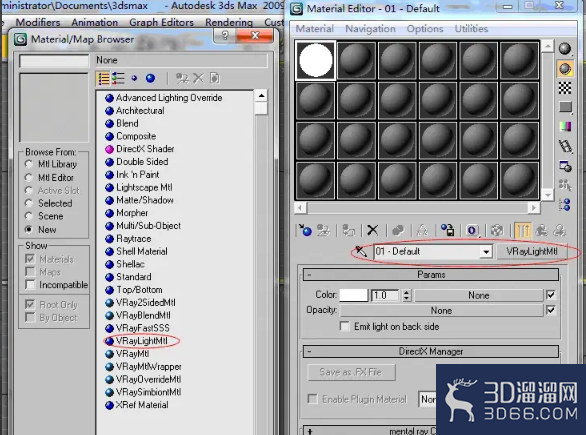The image size is (586, 435).
Task: Open Utilities menu in Material Editor
Action: tap(471, 29)
